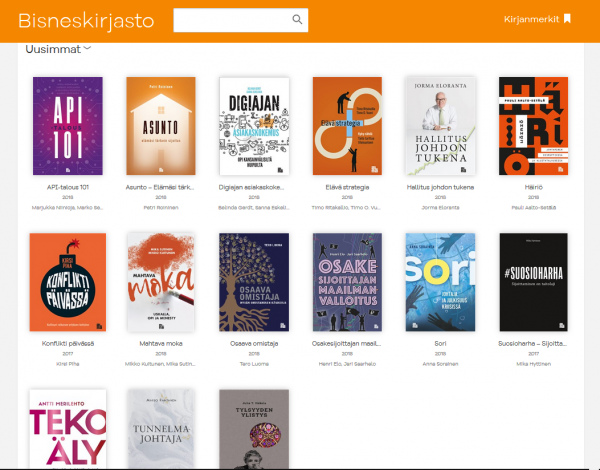Click the Digiajan asiakaskoke... title

tap(251, 187)
